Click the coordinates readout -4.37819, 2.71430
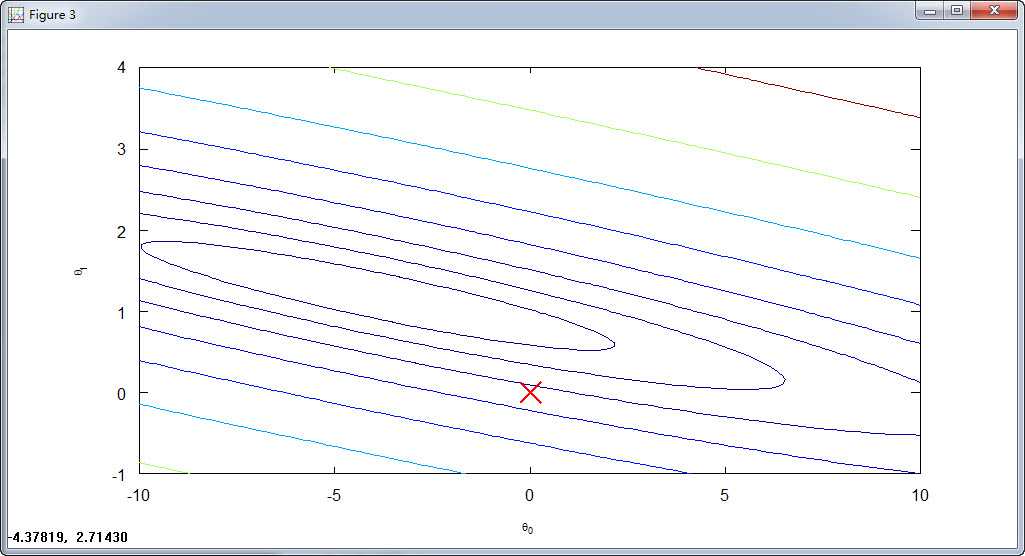 pos(67,537)
